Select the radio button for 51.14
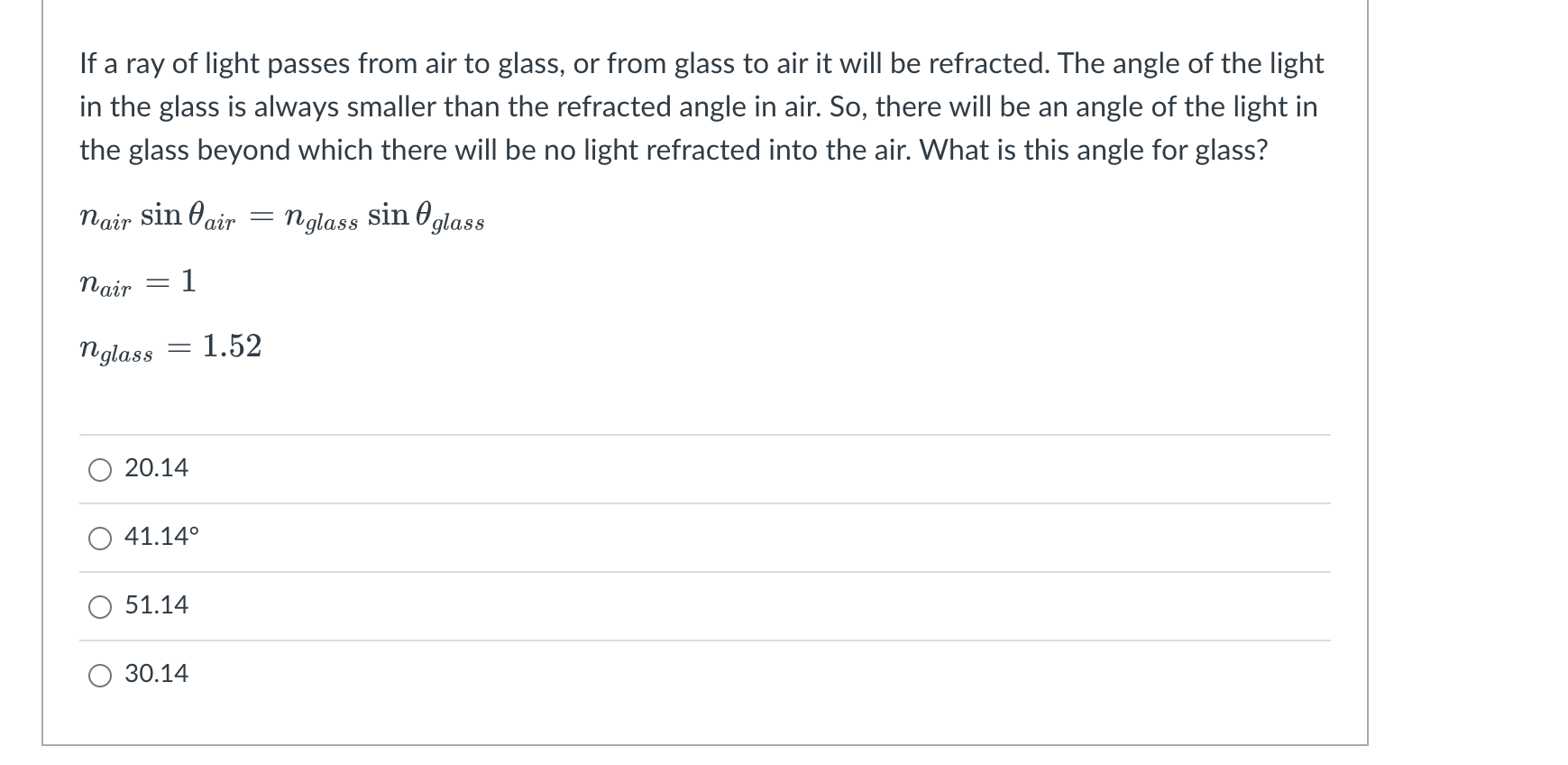The height and width of the screenshot is (765, 1568). pyautogui.click(x=99, y=605)
